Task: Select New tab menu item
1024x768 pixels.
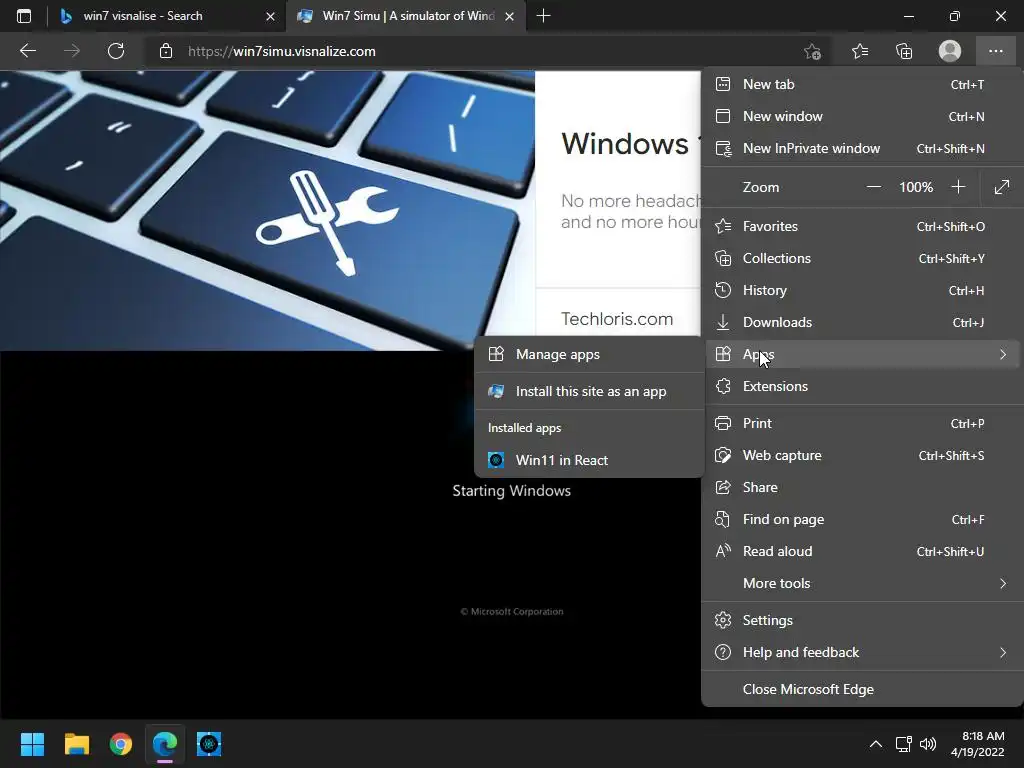Action: 862,84
